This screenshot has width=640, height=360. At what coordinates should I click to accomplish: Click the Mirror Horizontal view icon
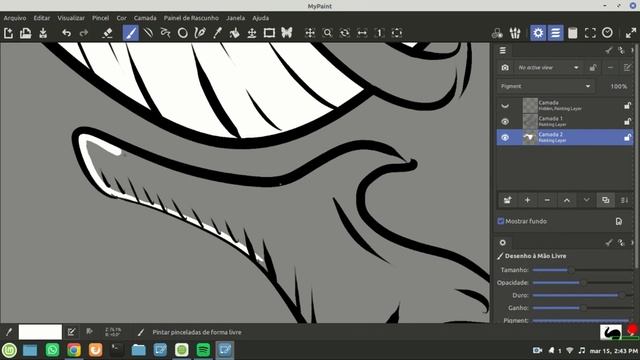click(362, 33)
